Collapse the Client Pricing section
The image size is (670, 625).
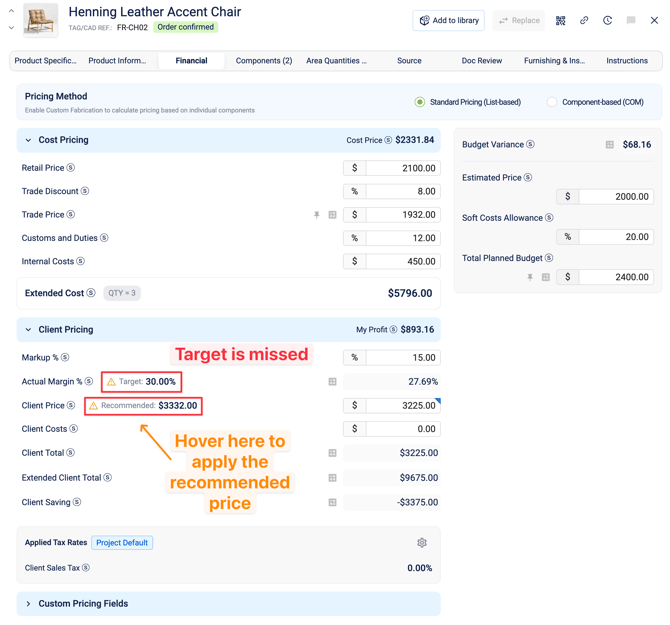click(28, 330)
